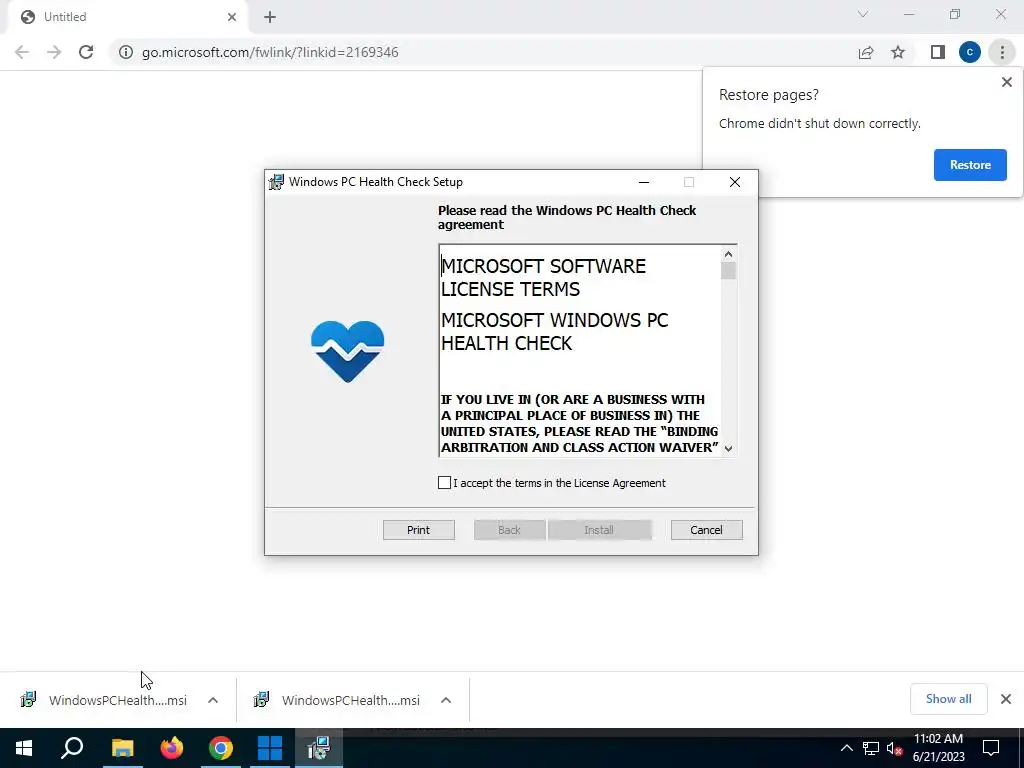Open Chrome three-dot menu
1024x768 pixels.
tap(1002, 52)
